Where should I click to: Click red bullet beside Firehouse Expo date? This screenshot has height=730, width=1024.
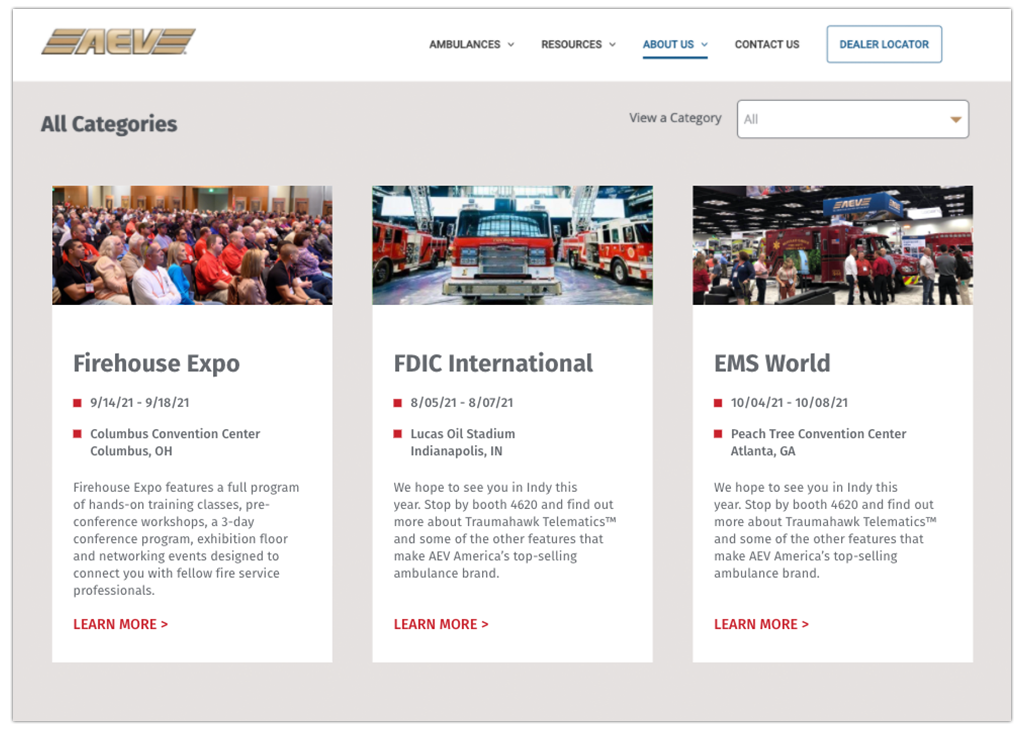click(x=77, y=403)
